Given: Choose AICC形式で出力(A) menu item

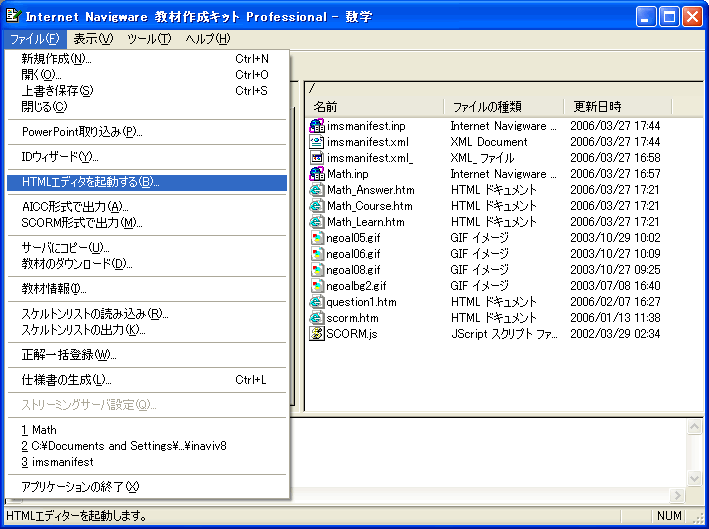Looking at the screenshot, I should [147, 207].
